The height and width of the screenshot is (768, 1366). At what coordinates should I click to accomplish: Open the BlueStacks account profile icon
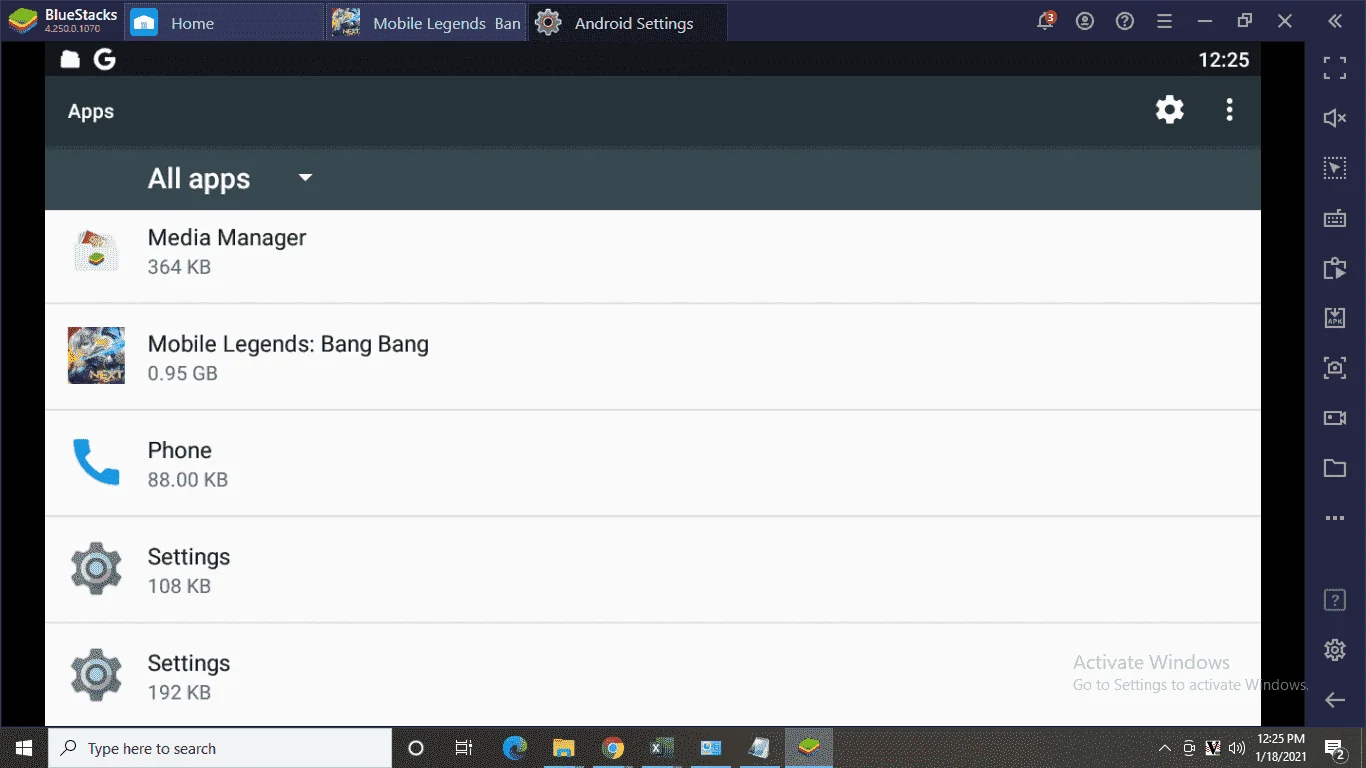coord(1086,21)
